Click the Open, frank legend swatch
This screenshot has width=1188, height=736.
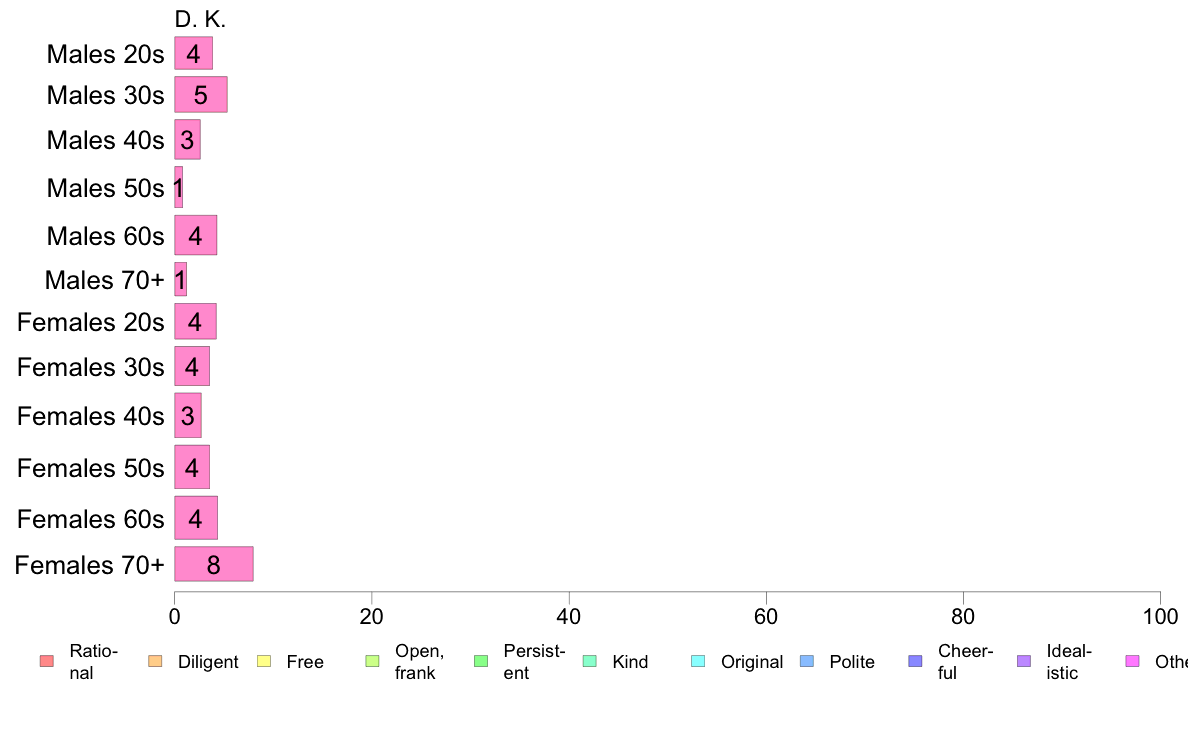pyautogui.click(x=372, y=661)
